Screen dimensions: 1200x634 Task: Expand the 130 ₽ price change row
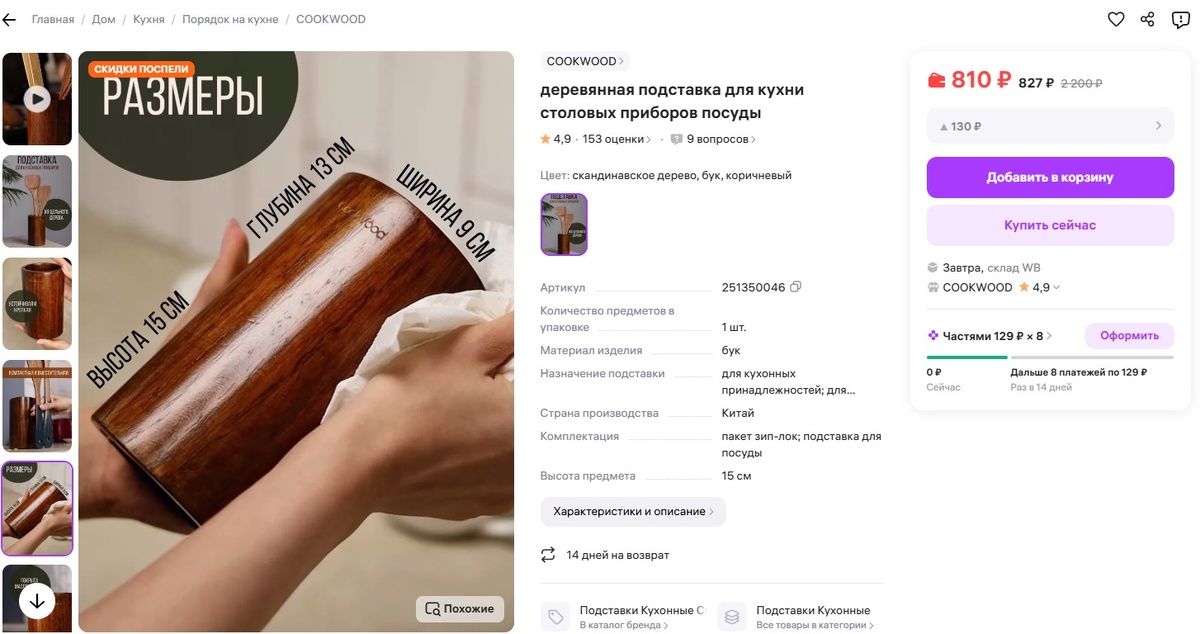tap(1050, 126)
